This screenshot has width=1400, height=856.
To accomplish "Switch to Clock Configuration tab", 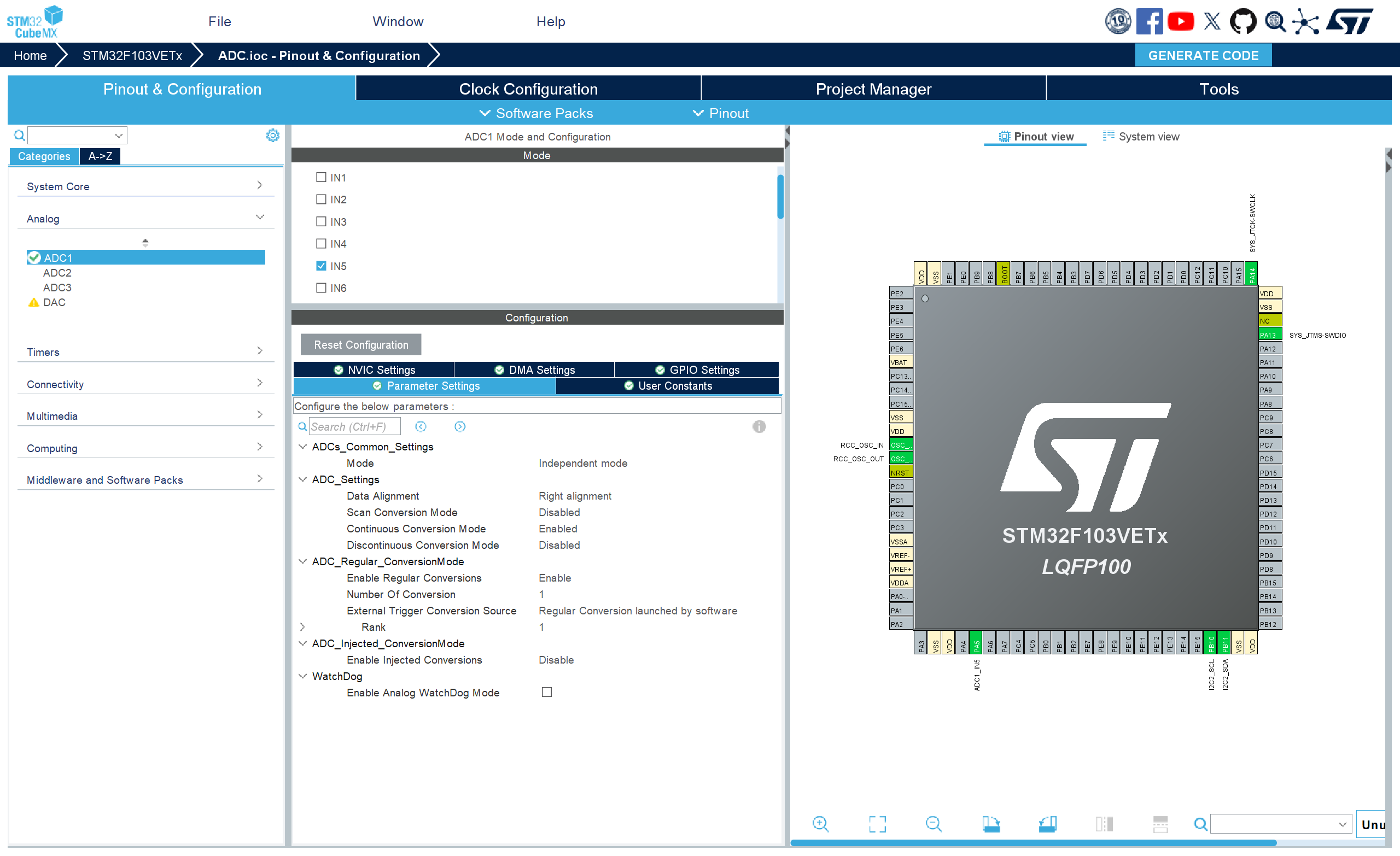I will 528,89.
